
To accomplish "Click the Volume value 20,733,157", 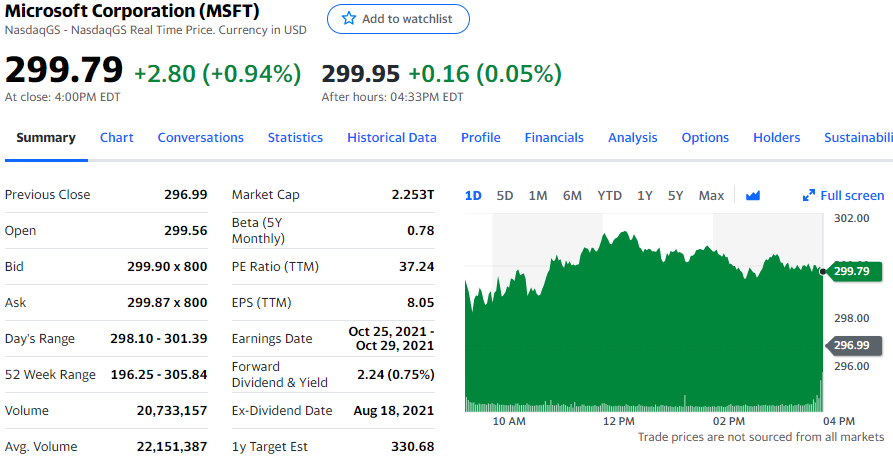I will click(172, 410).
